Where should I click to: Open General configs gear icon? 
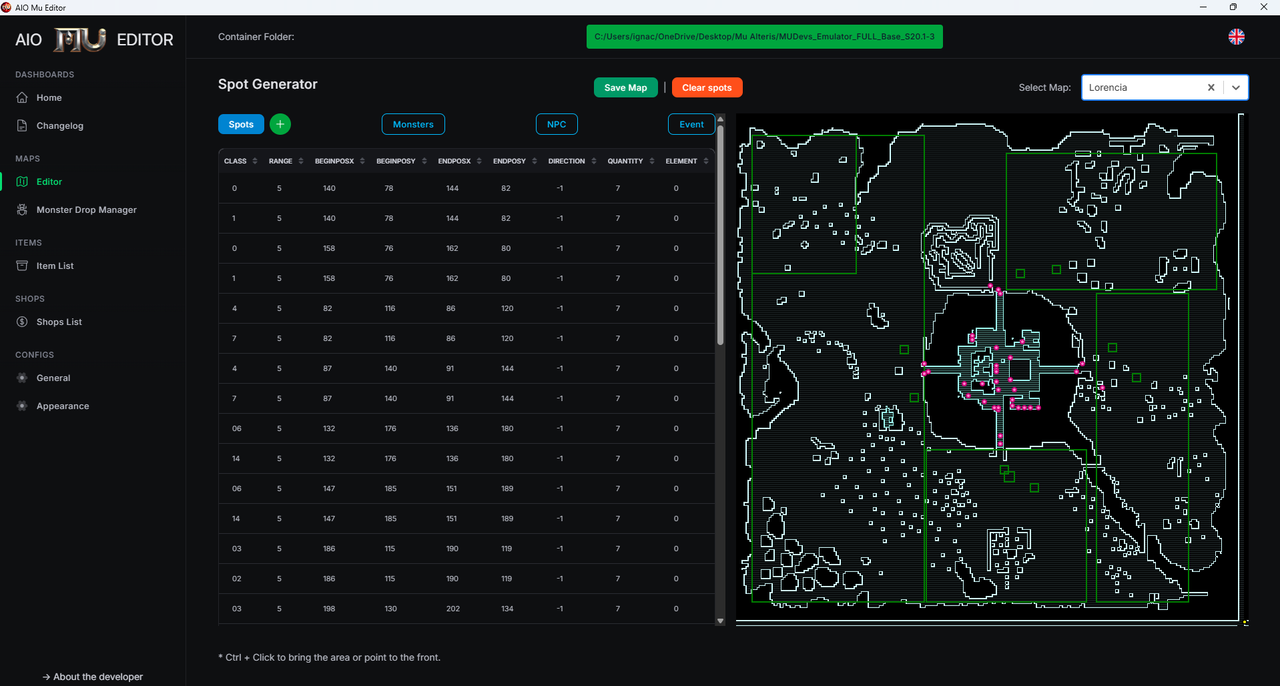tap(22, 378)
